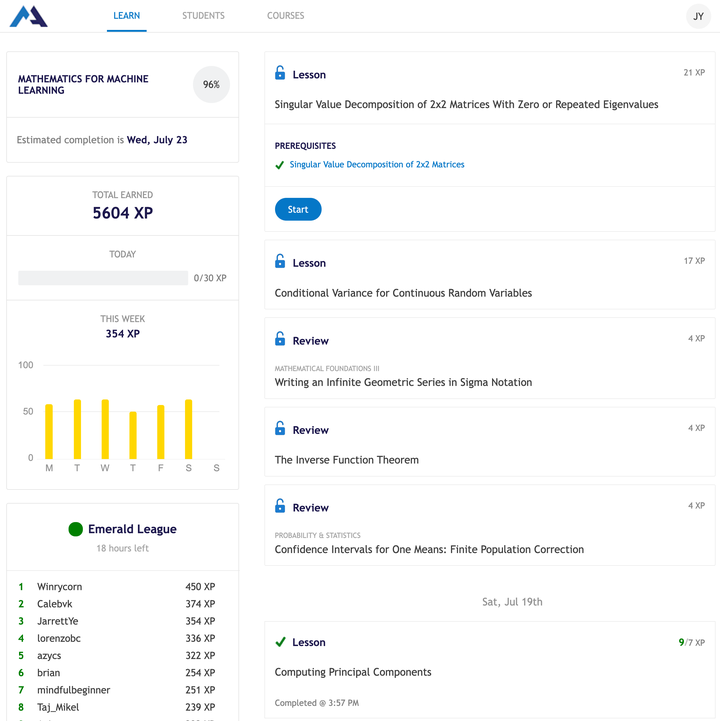This screenshot has width=720, height=721.
Task: Click the green prerequisite checkmark icon
Action: coord(280,165)
